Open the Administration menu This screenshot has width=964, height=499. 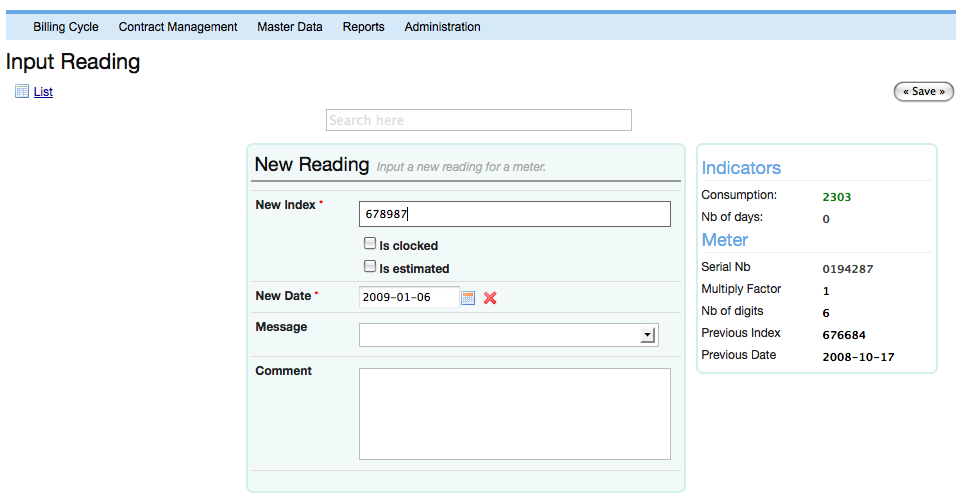(442, 27)
